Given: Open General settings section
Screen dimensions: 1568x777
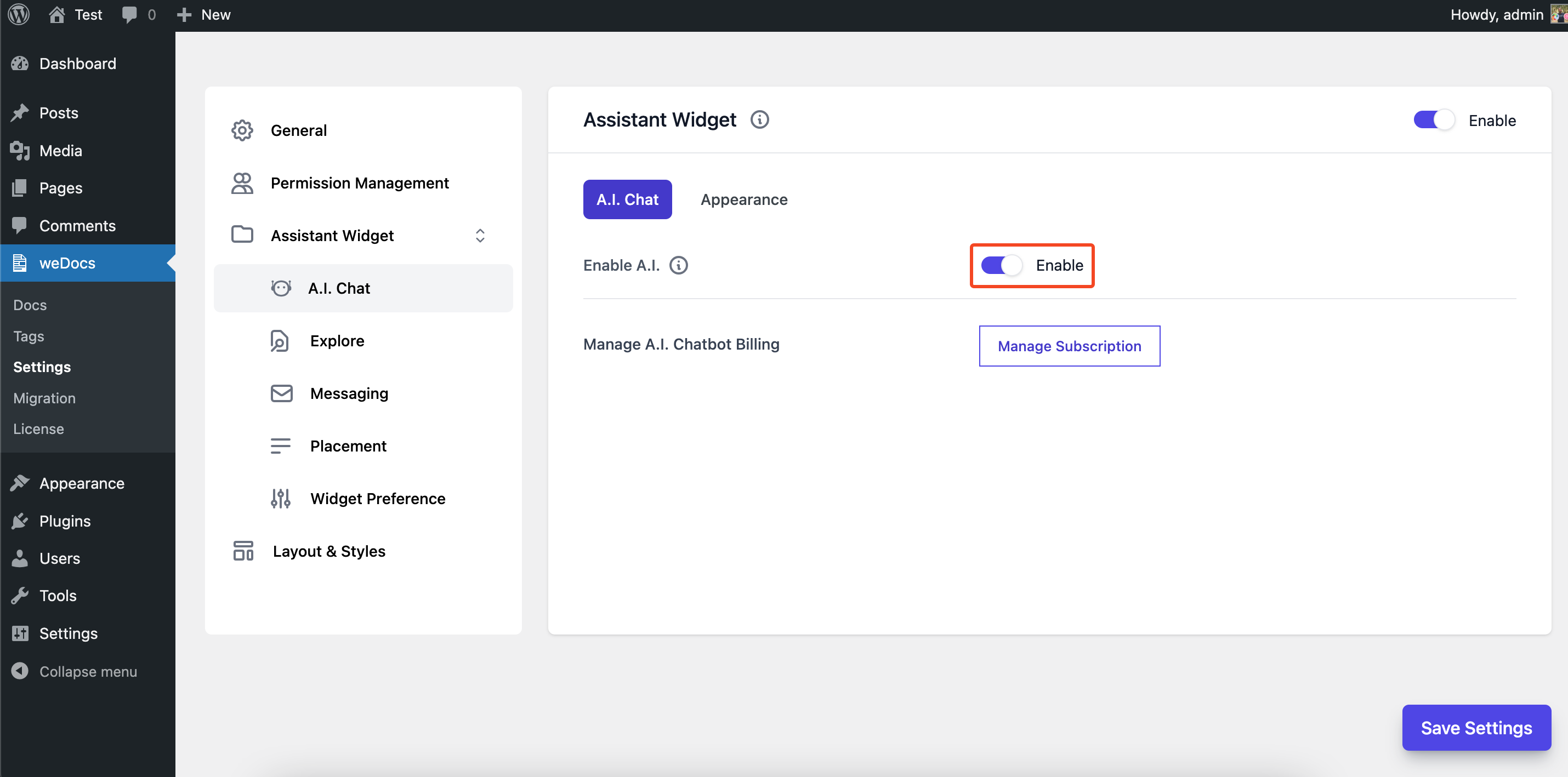Looking at the screenshot, I should (363, 130).
